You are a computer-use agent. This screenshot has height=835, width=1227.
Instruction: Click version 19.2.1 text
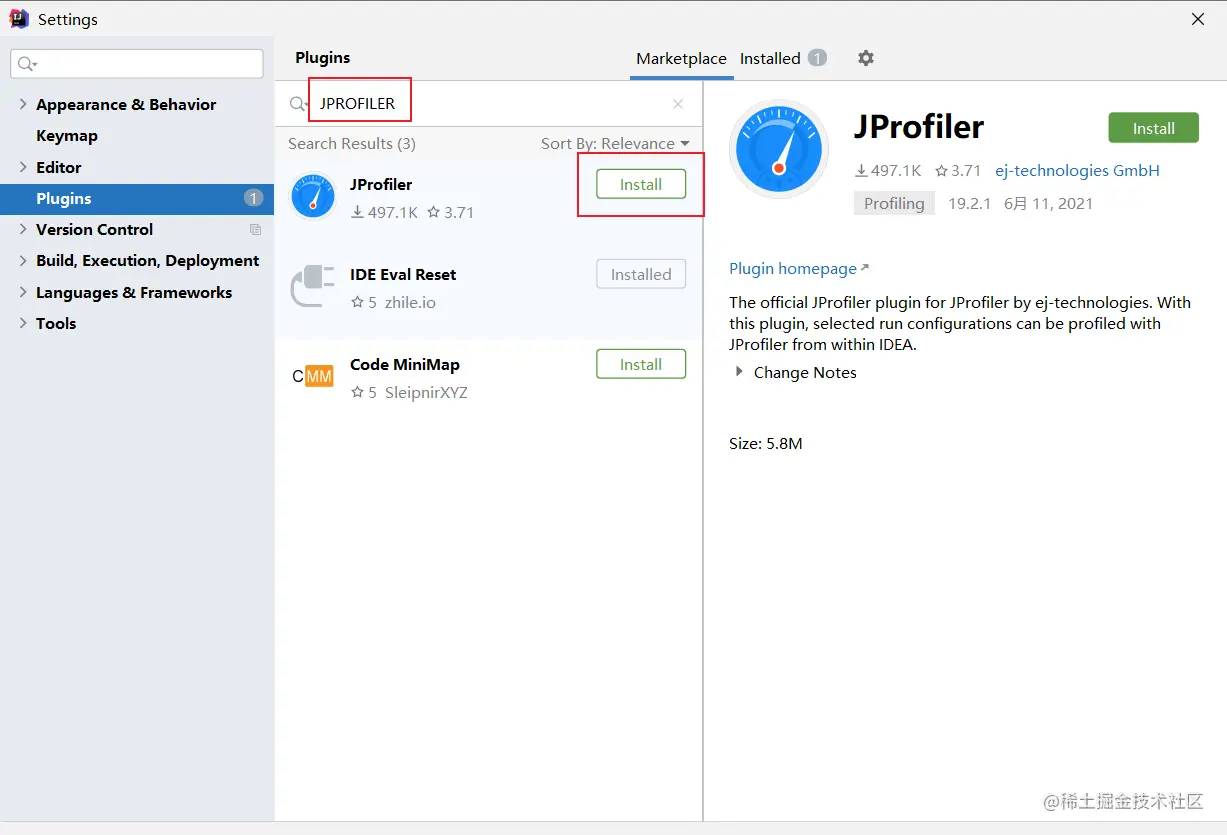[x=969, y=203]
